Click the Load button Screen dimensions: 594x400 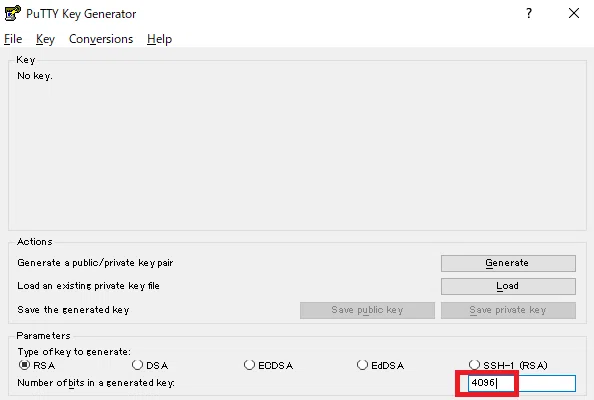click(508, 286)
